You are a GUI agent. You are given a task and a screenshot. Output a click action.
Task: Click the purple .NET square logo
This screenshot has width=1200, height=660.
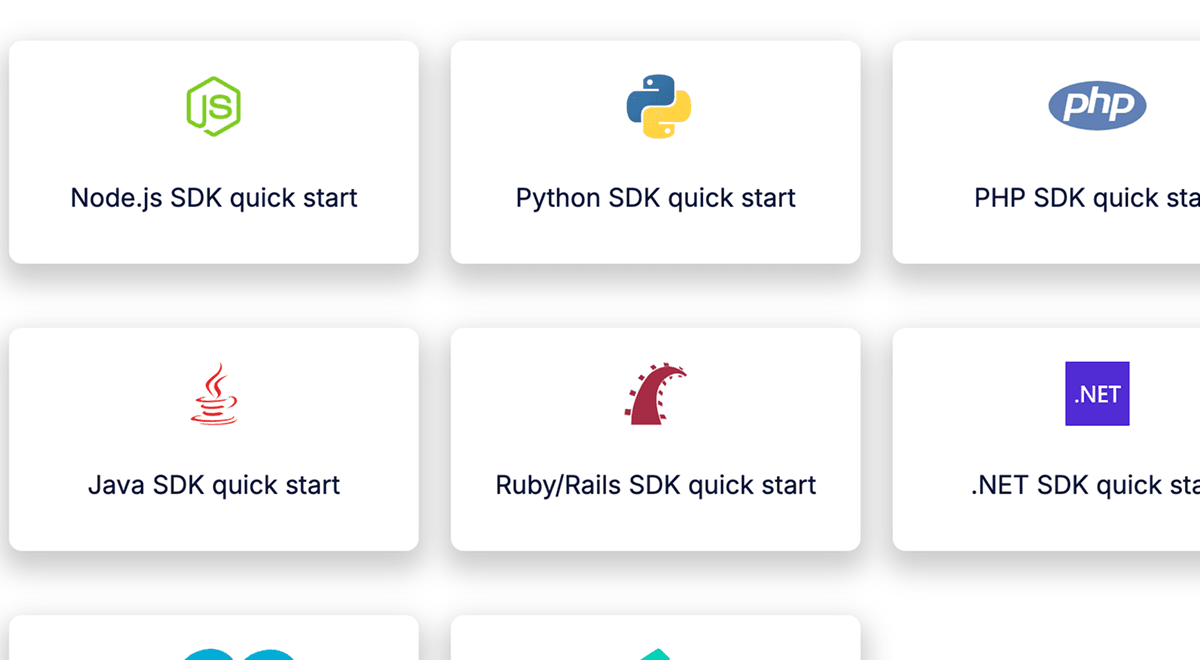pyautogui.click(x=1097, y=394)
